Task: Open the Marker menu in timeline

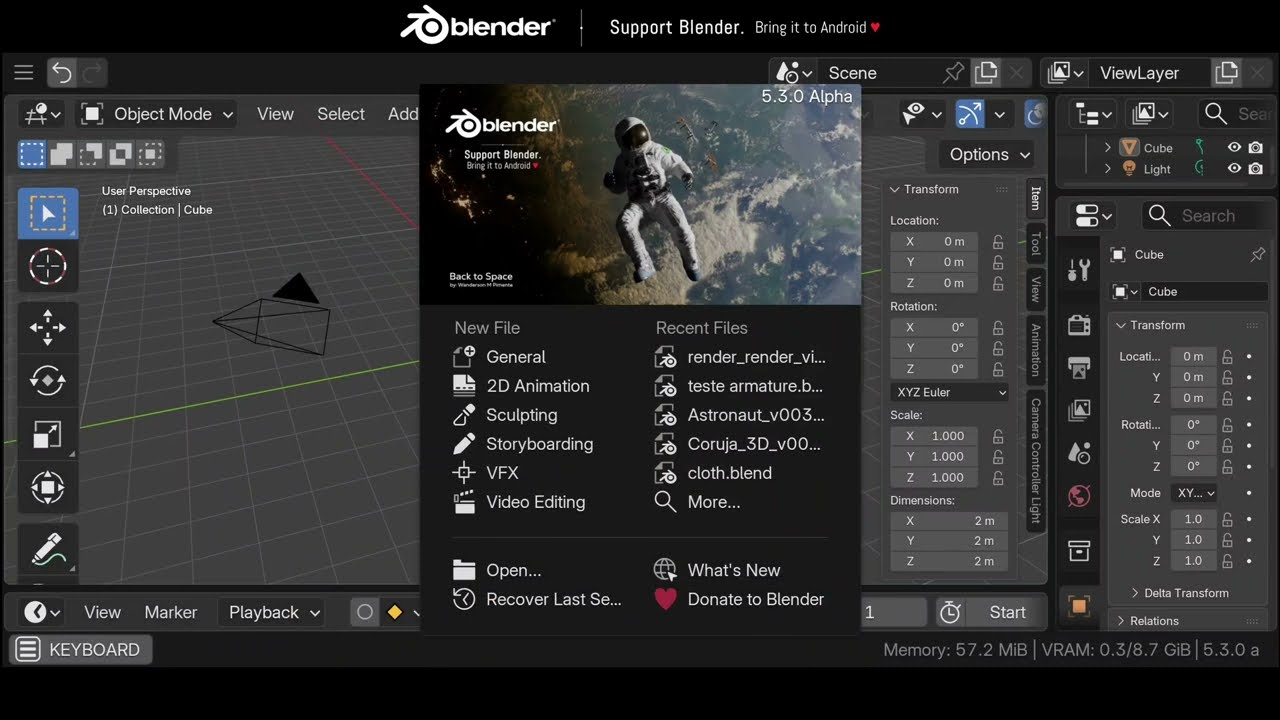Action: coord(171,612)
